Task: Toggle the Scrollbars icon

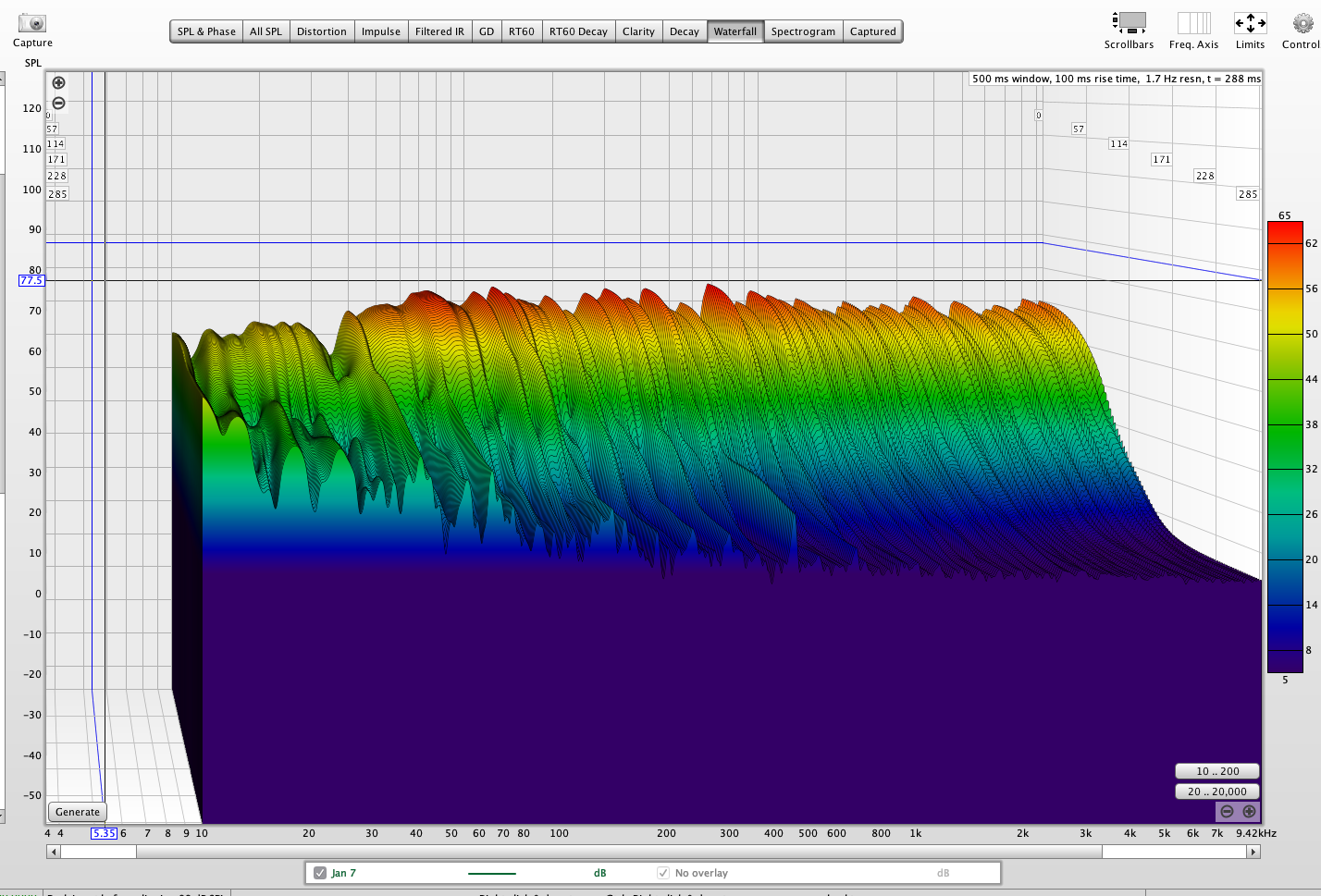Action: tap(1129, 23)
